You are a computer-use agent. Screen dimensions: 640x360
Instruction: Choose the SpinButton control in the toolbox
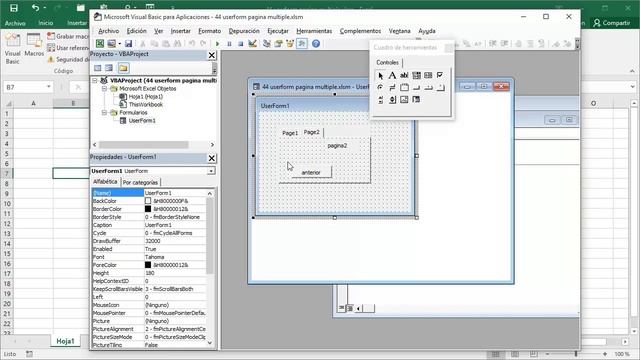point(392,100)
